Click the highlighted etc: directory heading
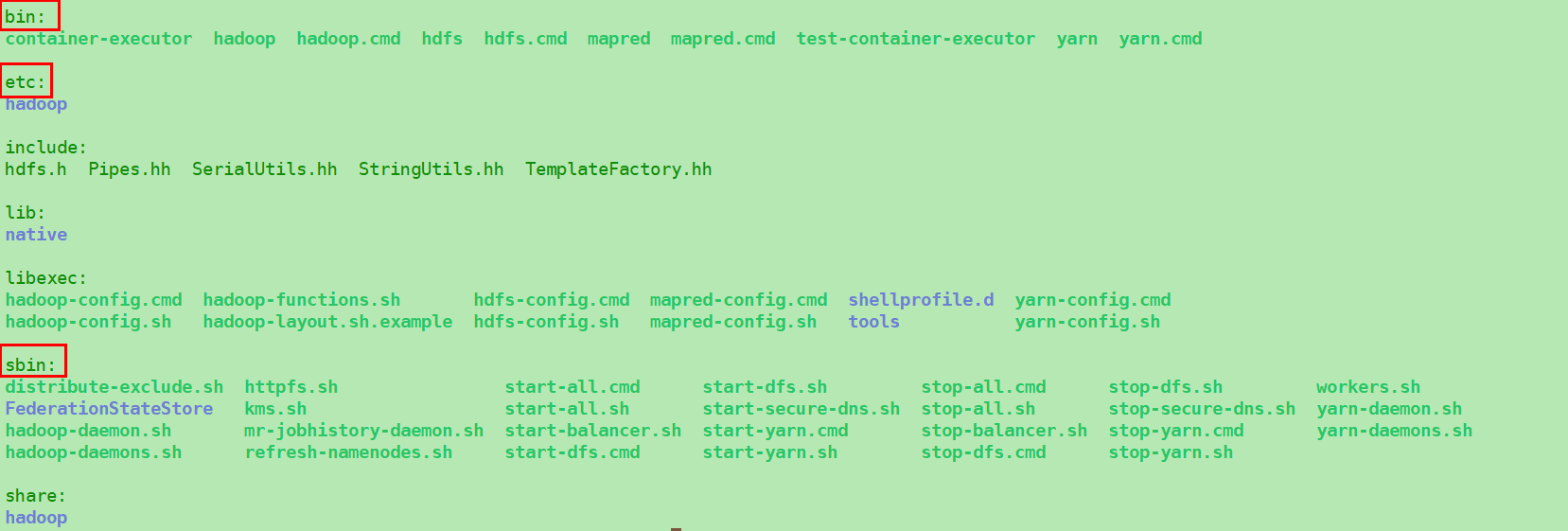This screenshot has width=1568, height=531. point(26,82)
